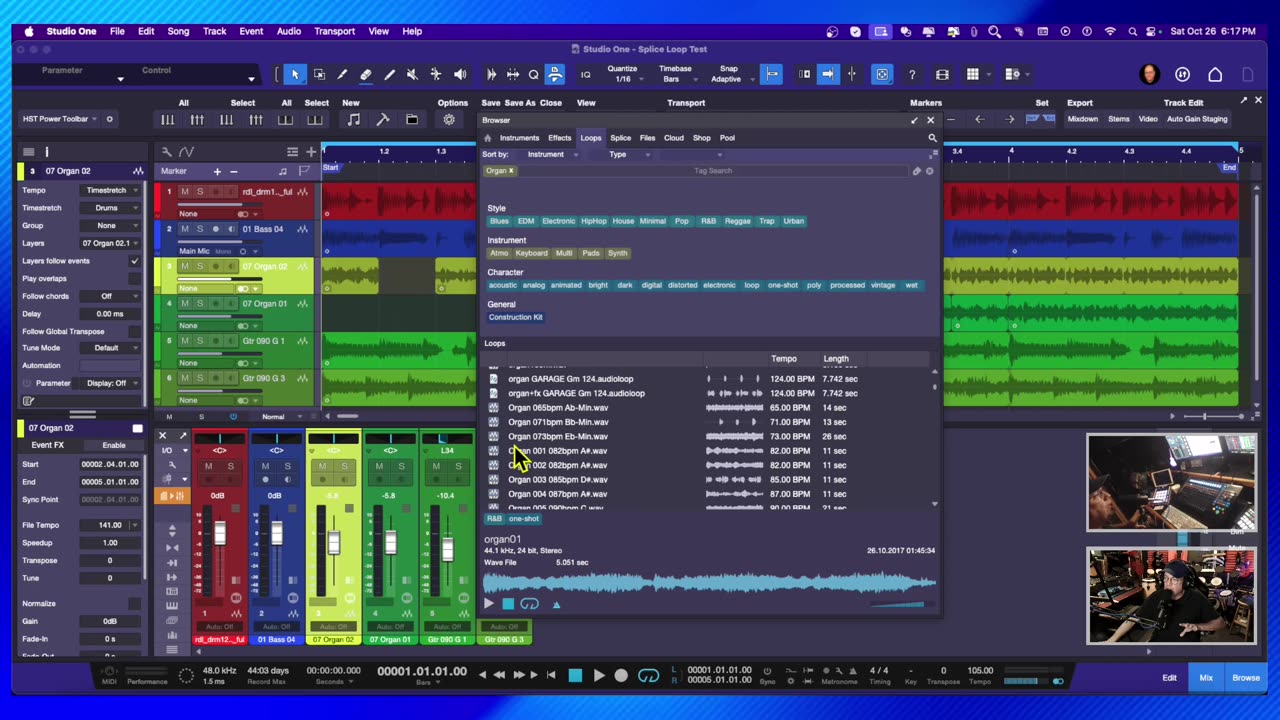Solo the 07 Organ 01 track
The image size is (1280, 720).
(x=199, y=304)
